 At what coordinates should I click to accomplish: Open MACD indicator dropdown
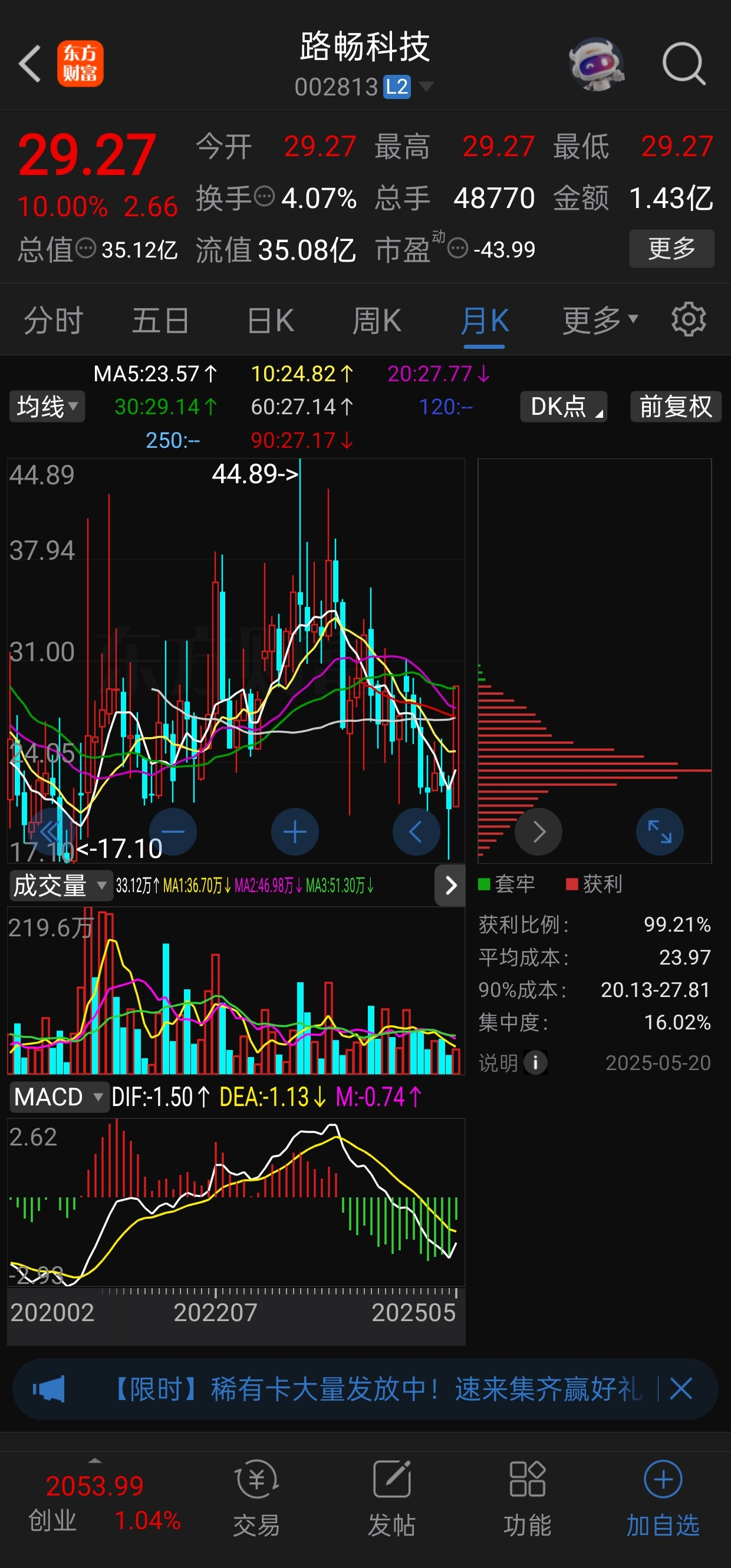pos(58,1097)
